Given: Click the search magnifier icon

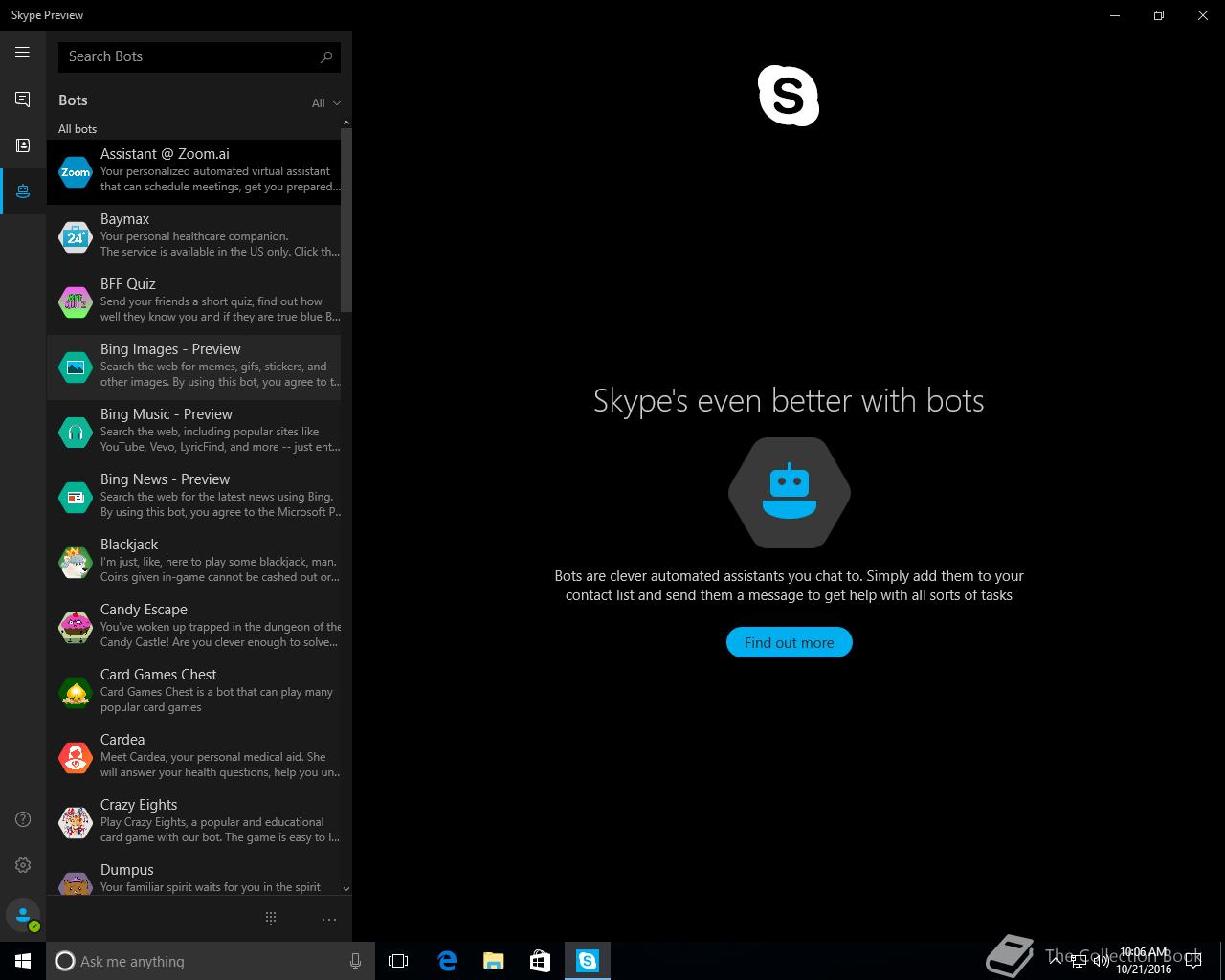Looking at the screenshot, I should (x=326, y=56).
